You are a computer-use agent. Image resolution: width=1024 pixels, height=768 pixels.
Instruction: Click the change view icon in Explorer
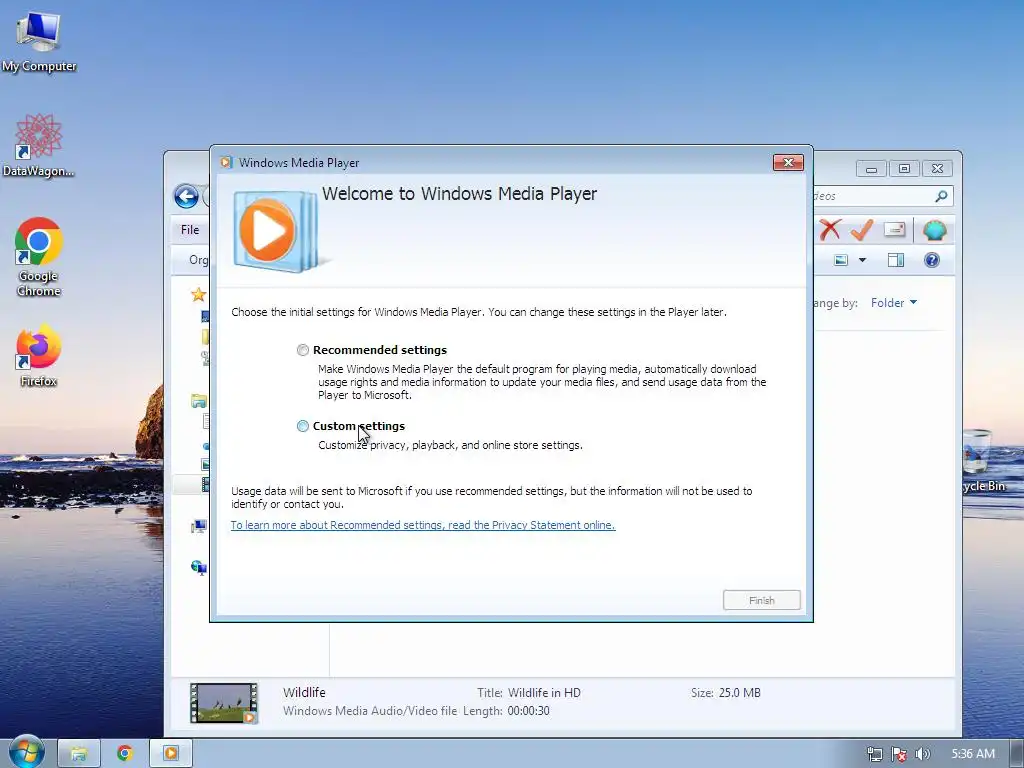point(841,260)
